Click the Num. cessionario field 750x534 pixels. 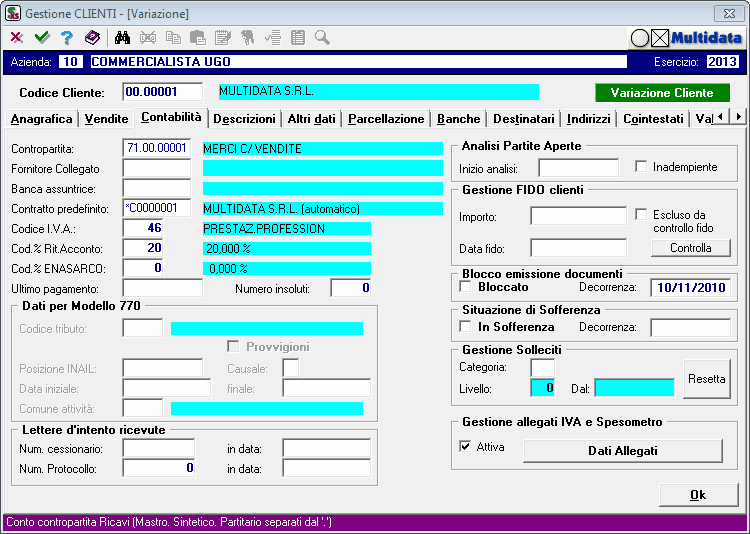(x=159, y=449)
